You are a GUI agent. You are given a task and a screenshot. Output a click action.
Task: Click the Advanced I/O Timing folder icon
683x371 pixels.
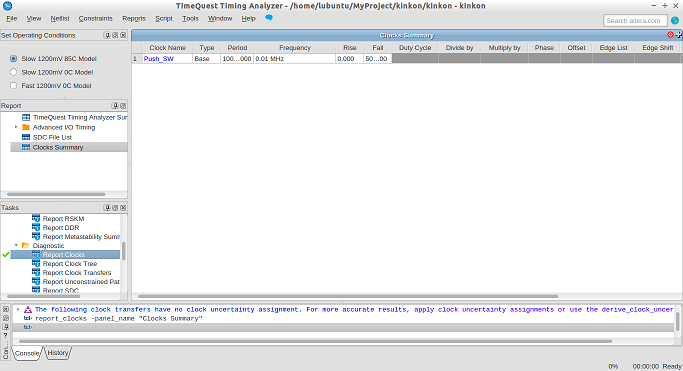coord(26,127)
